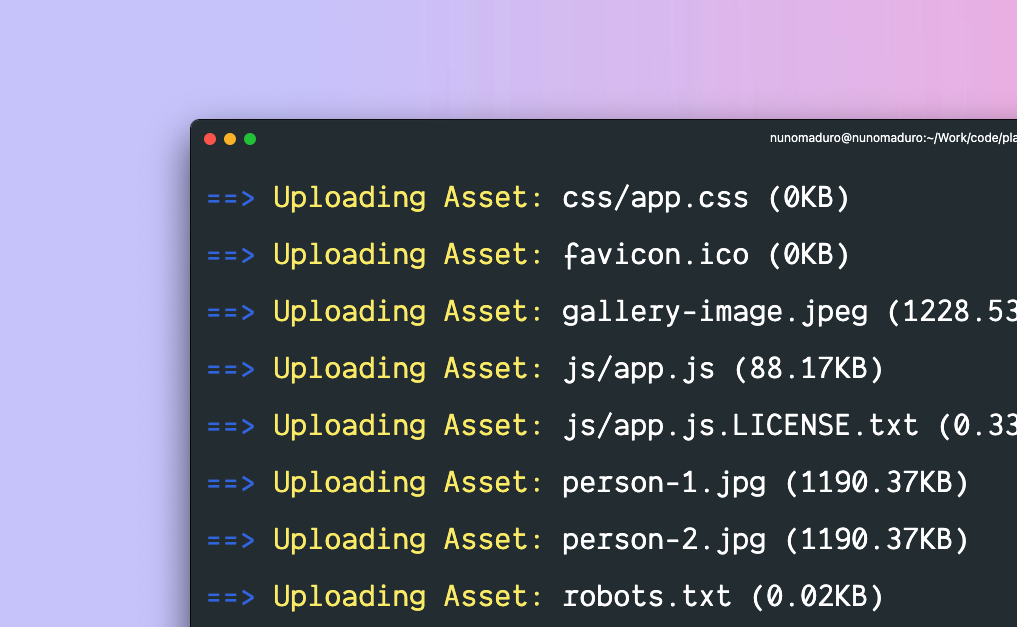1017x627 pixels.
Task: Click the ==> arrow before person-2.jpg
Action: (x=231, y=539)
